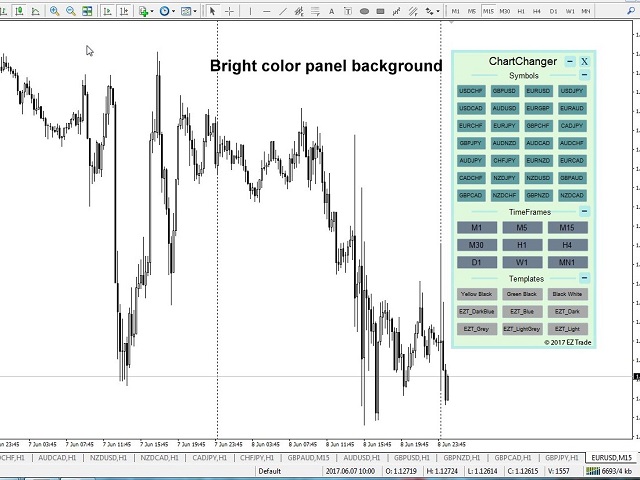
Task: Select the trendline drawing tool
Action: pos(282,11)
